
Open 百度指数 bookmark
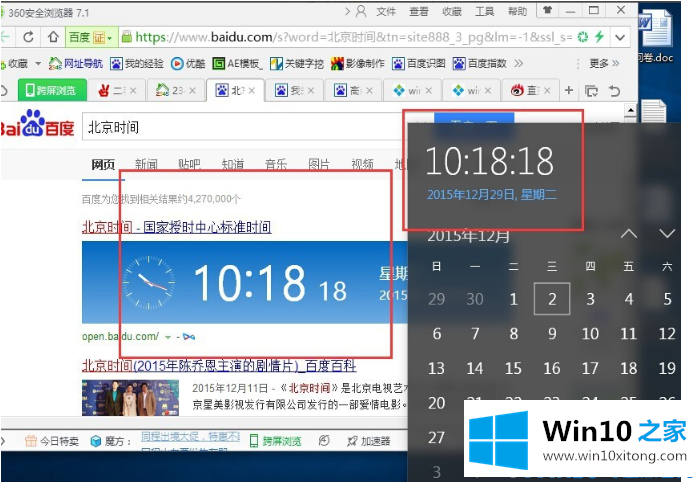click(480, 64)
